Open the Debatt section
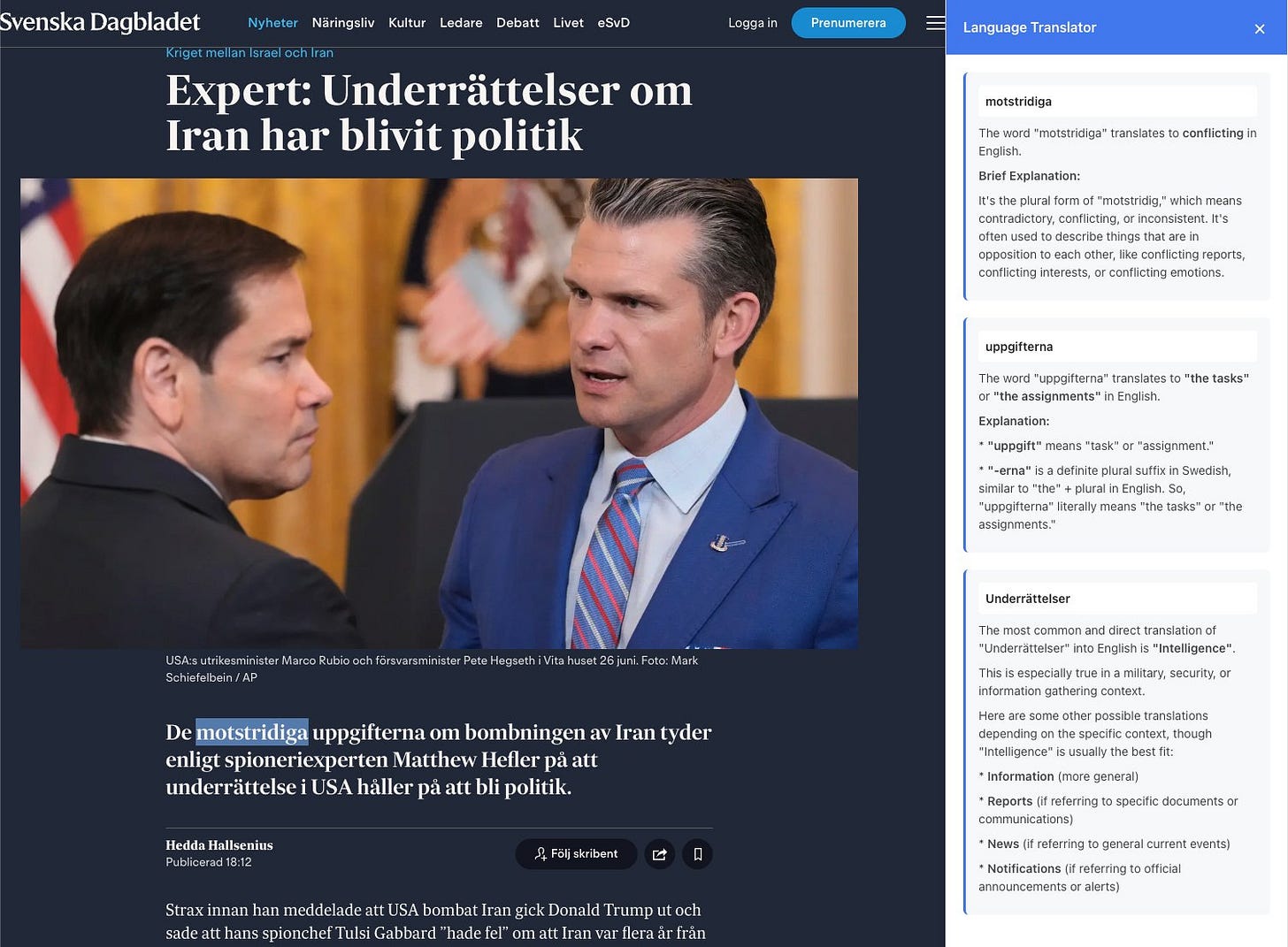This screenshot has width=1288, height=947. 517,23
